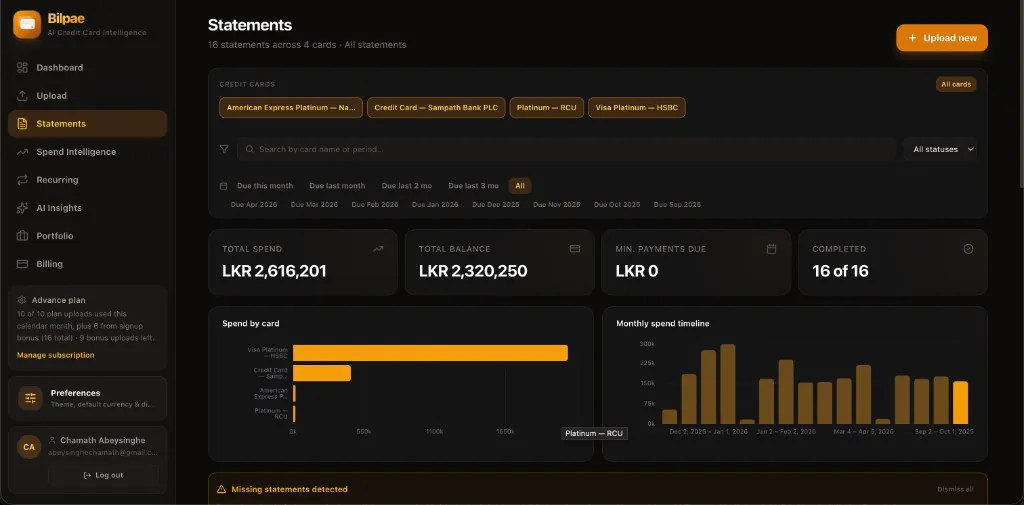Toggle Credit Card — Sampath Bank PLC filter
1024x505 pixels.
point(436,108)
